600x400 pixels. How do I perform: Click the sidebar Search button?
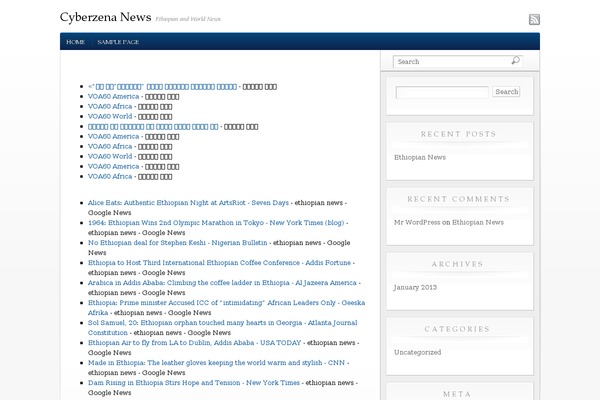[506, 92]
